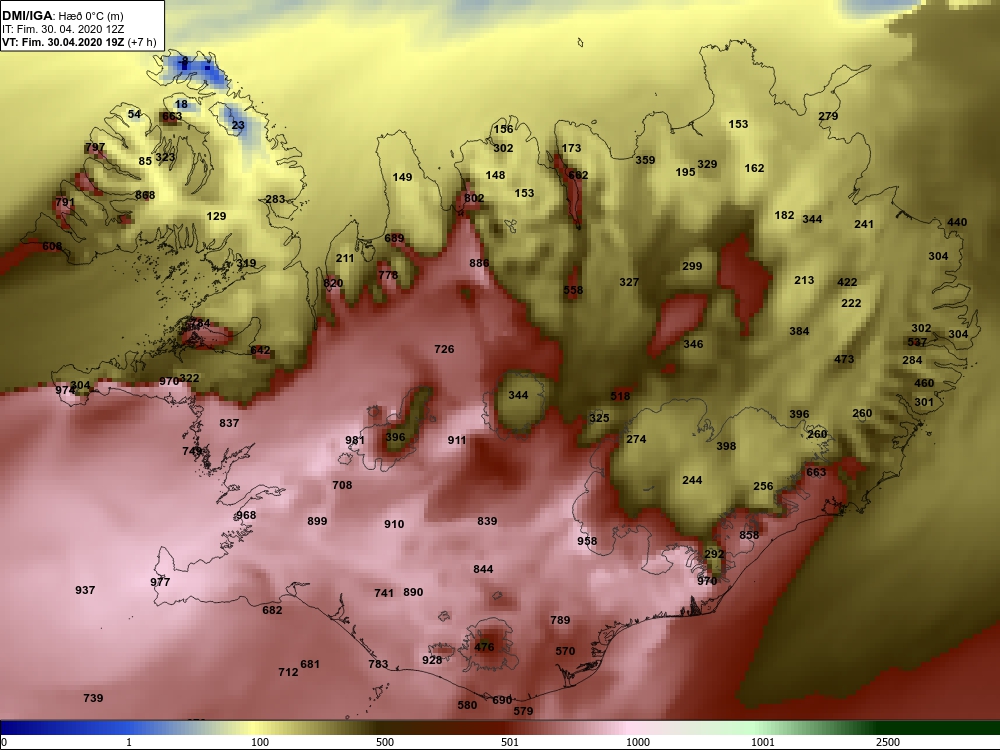This screenshot has height=750, width=1000.
Task: Click the map value '839'
Action: click(487, 521)
